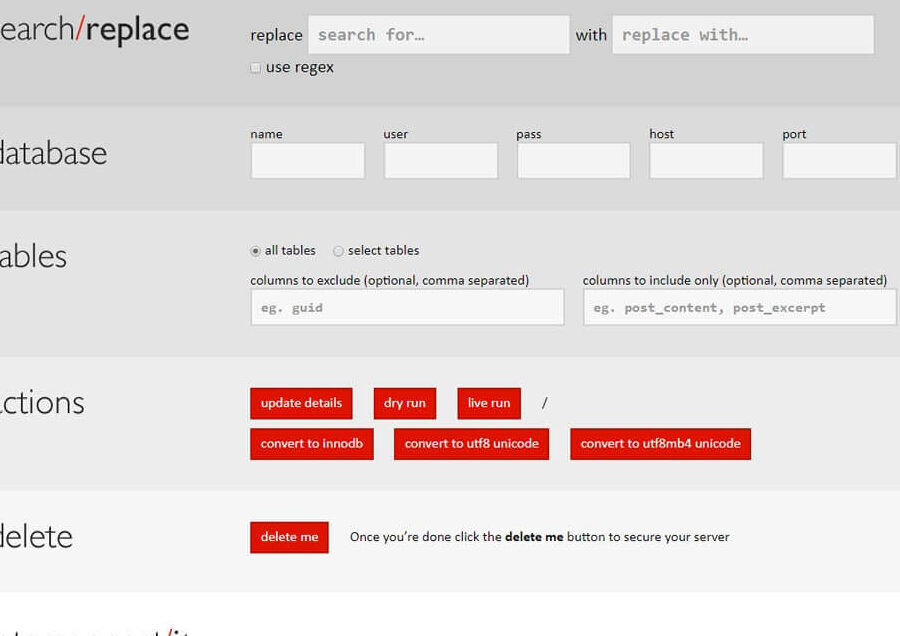Click the 'search/replace' page heading
Viewport: 900px width, 636px height.
tap(94, 30)
